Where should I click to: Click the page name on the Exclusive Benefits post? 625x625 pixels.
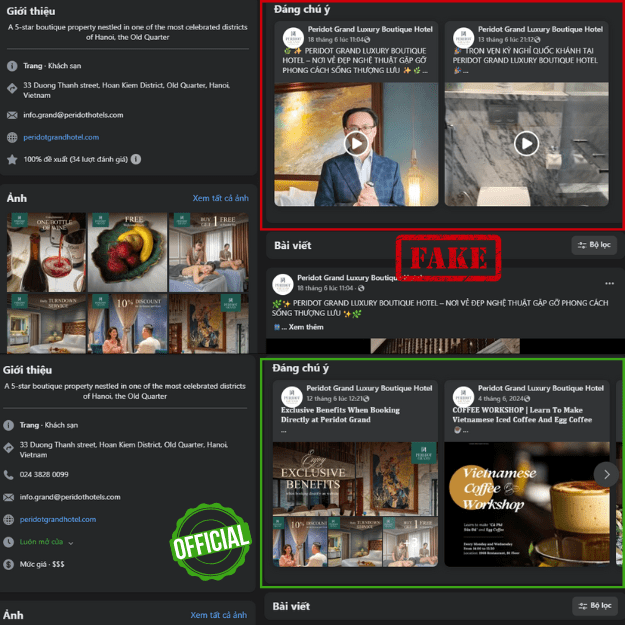[x=369, y=388]
